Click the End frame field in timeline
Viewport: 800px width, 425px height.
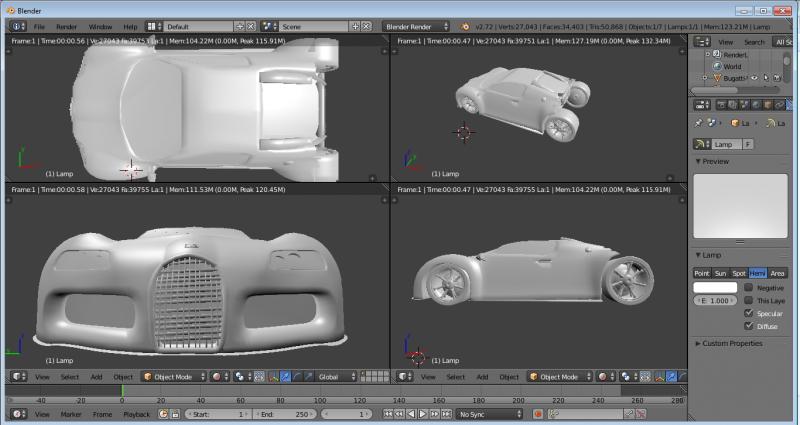pos(285,414)
